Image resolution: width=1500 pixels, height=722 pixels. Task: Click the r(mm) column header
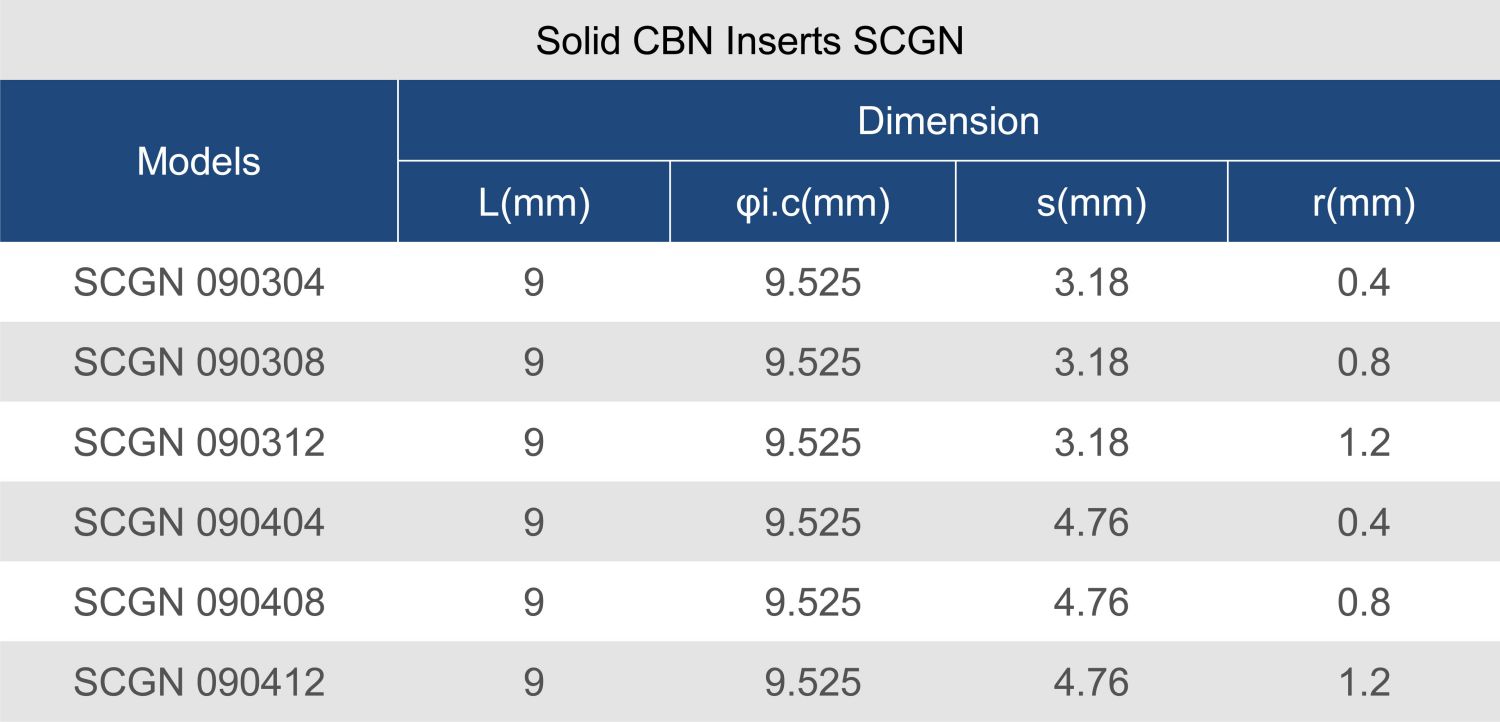1363,203
